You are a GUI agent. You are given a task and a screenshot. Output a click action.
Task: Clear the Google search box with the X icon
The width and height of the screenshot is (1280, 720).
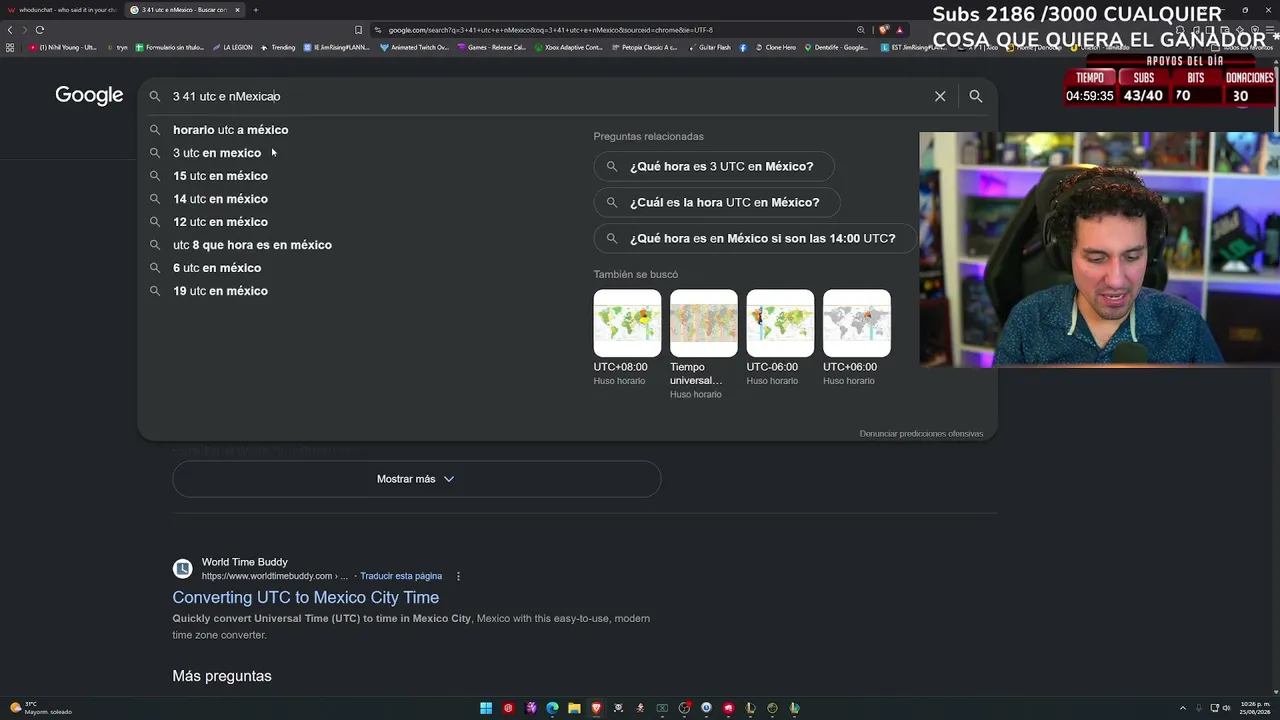click(x=940, y=96)
